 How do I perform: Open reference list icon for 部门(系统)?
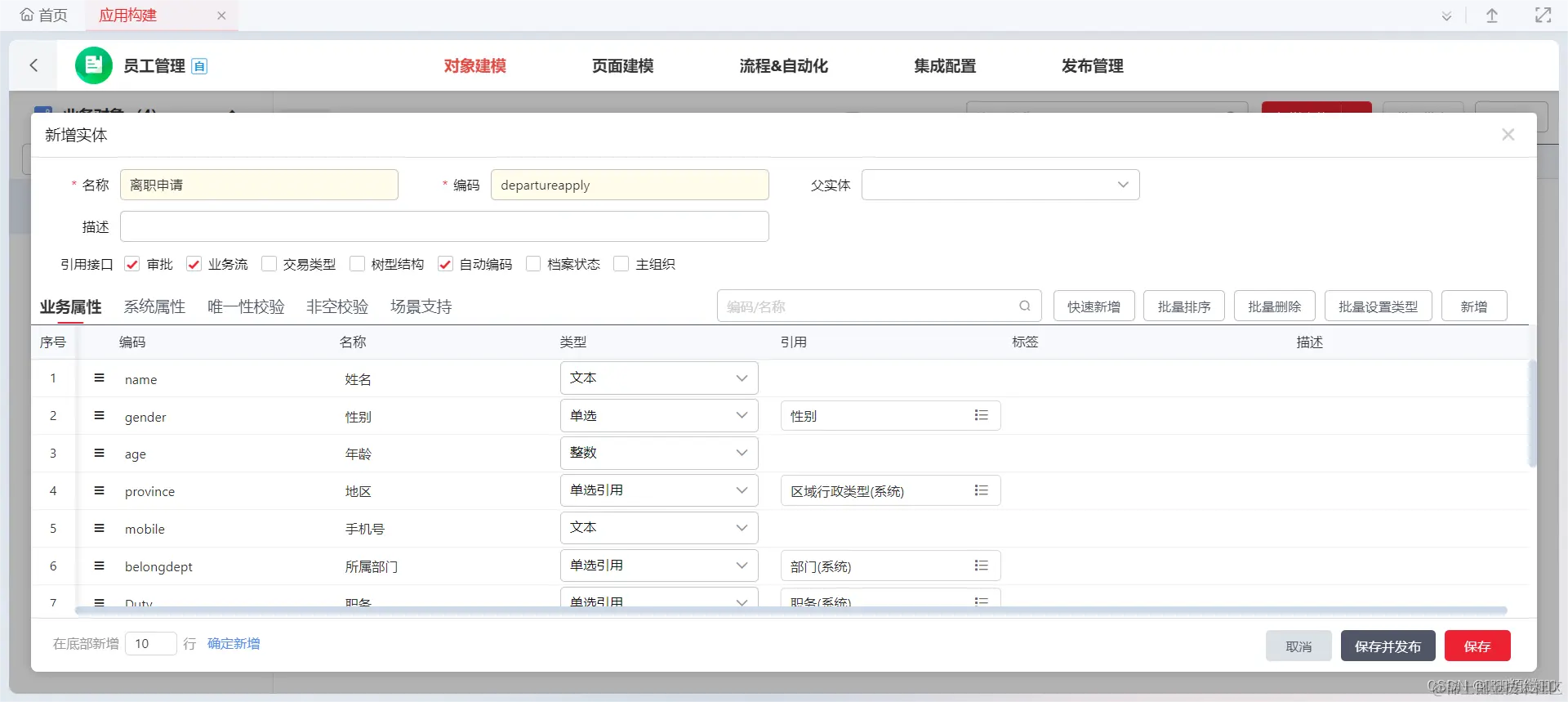982,566
